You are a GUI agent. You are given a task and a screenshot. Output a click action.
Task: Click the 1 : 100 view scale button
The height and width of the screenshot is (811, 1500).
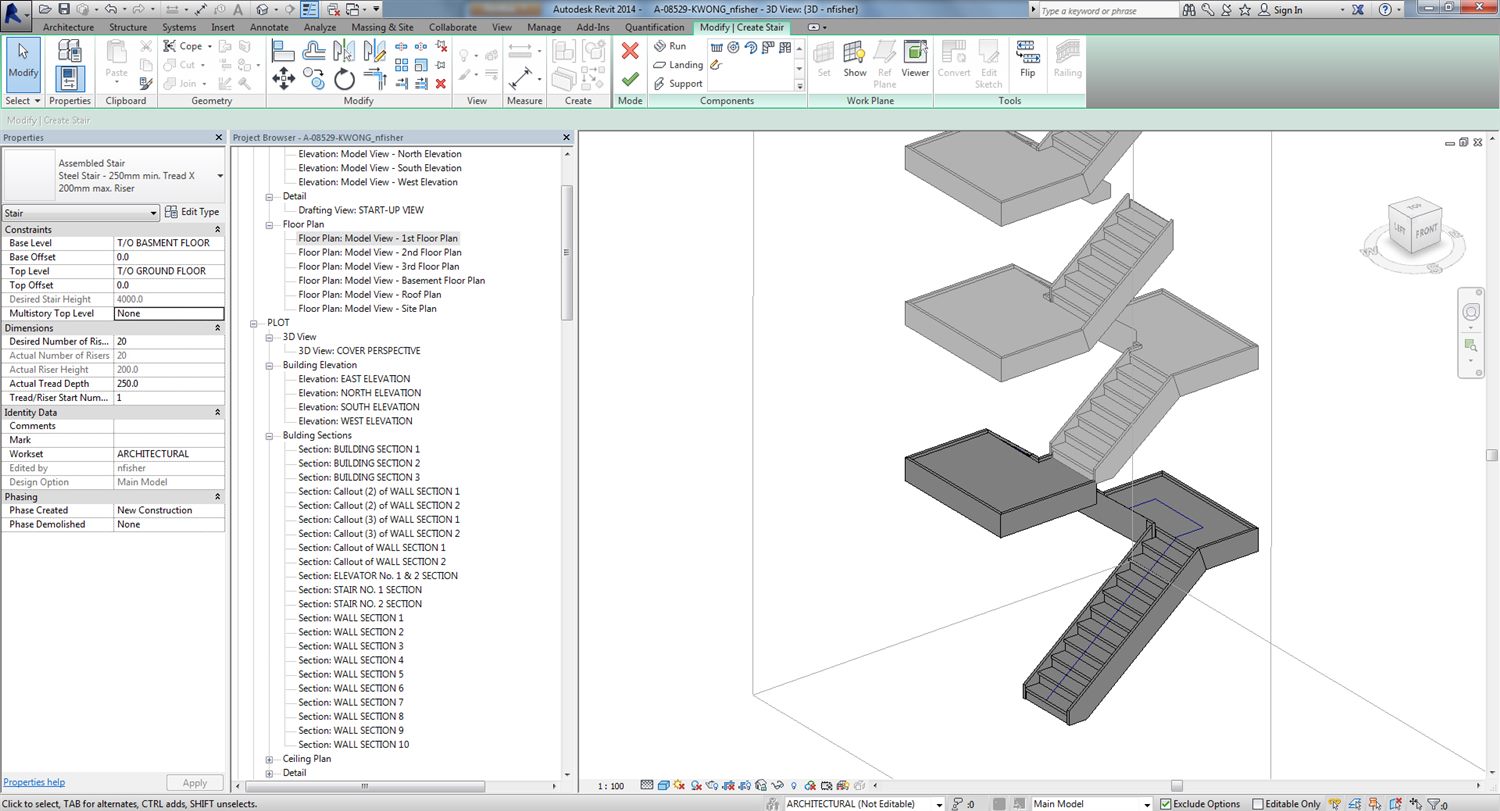pos(609,786)
